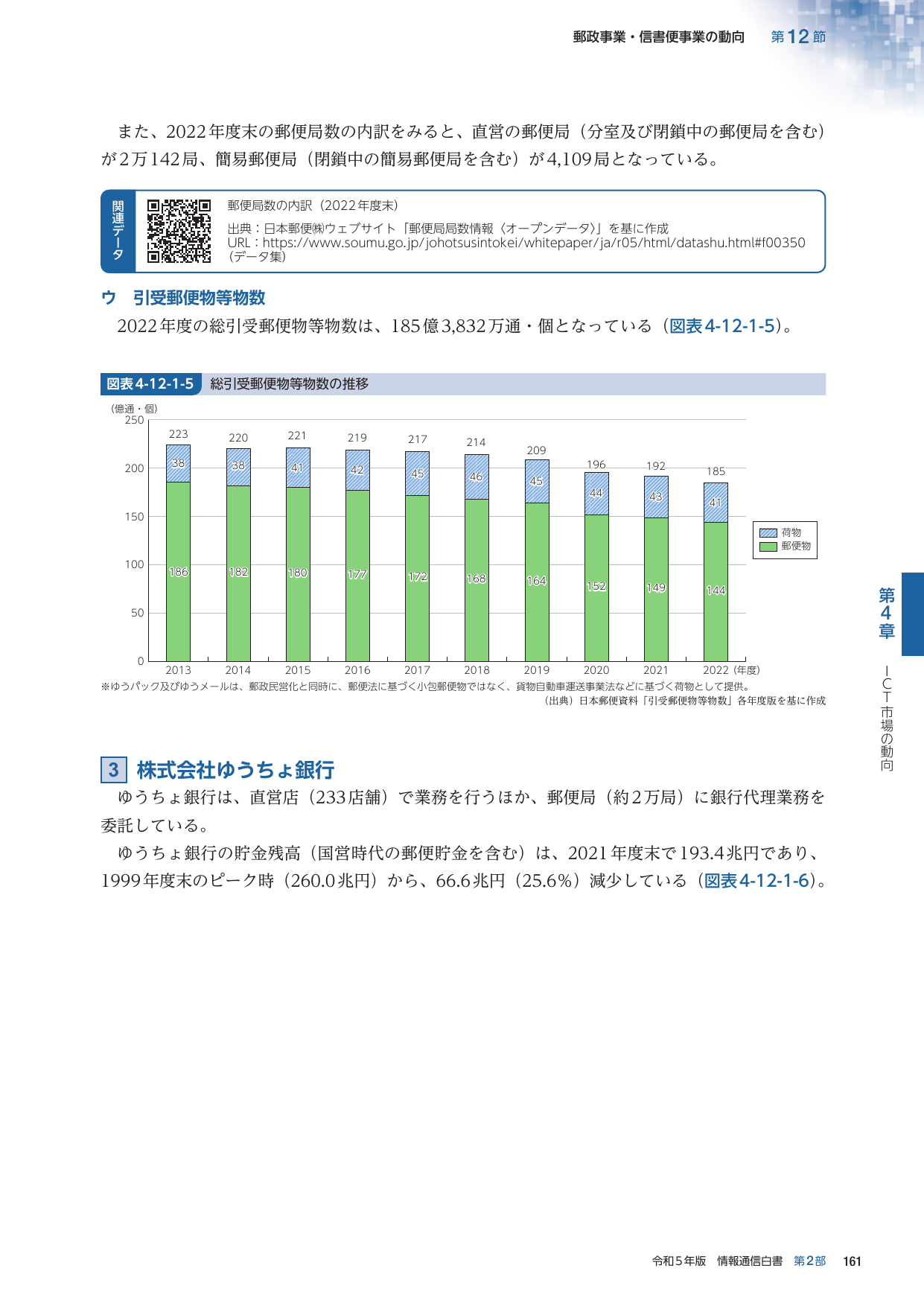The height and width of the screenshot is (1306, 924).
Task: Click parcel value 44 in the 2020 bar
Action: [x=596, y=493]
